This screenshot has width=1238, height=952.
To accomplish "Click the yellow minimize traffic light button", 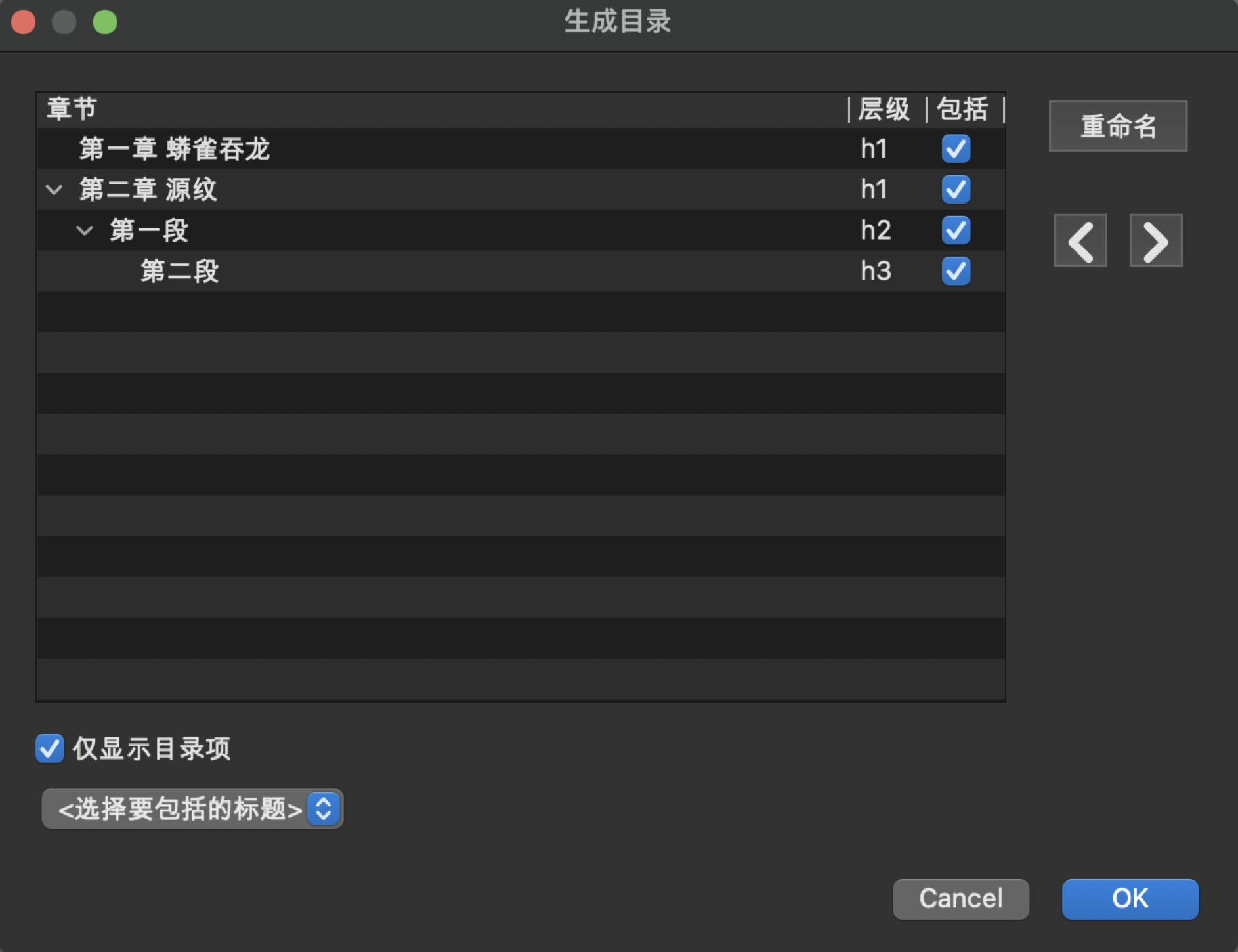I will (x=64, y=22).
